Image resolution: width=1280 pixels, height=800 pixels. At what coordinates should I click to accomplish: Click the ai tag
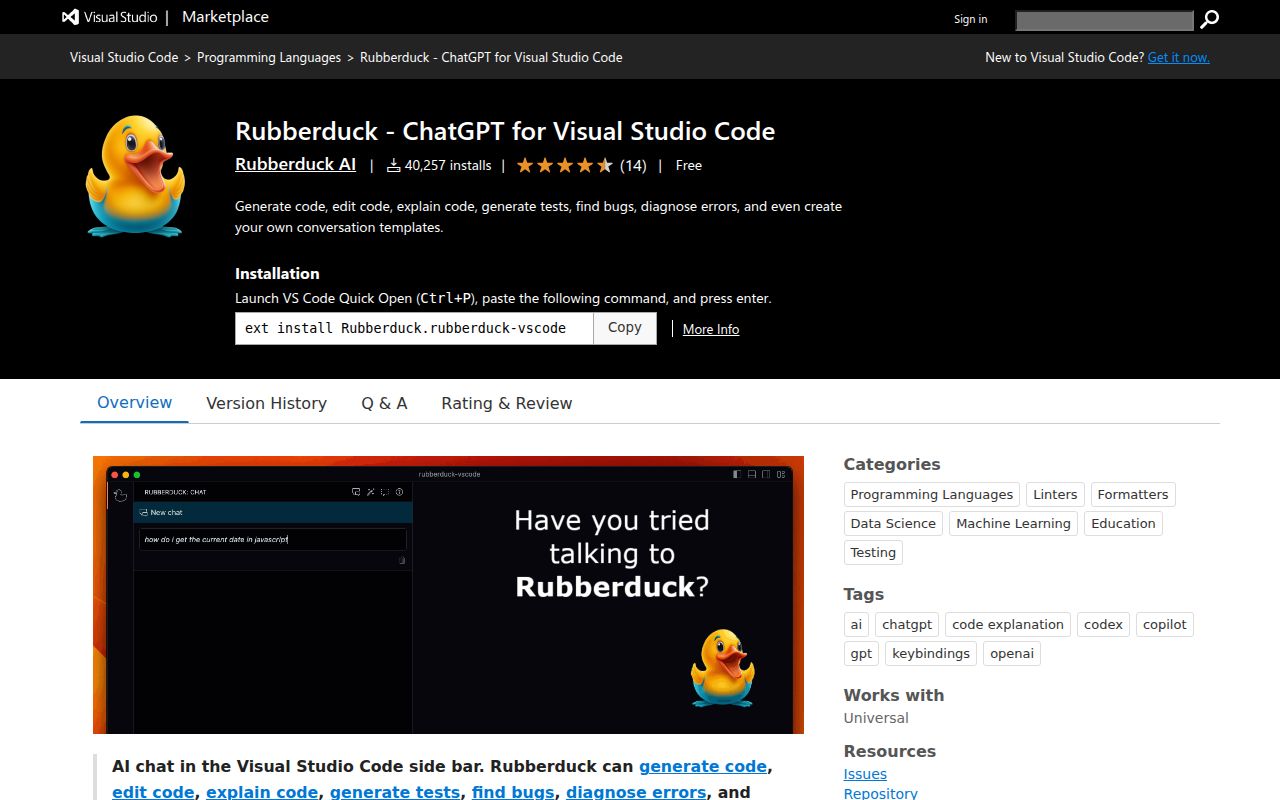(x=856, y=624)
